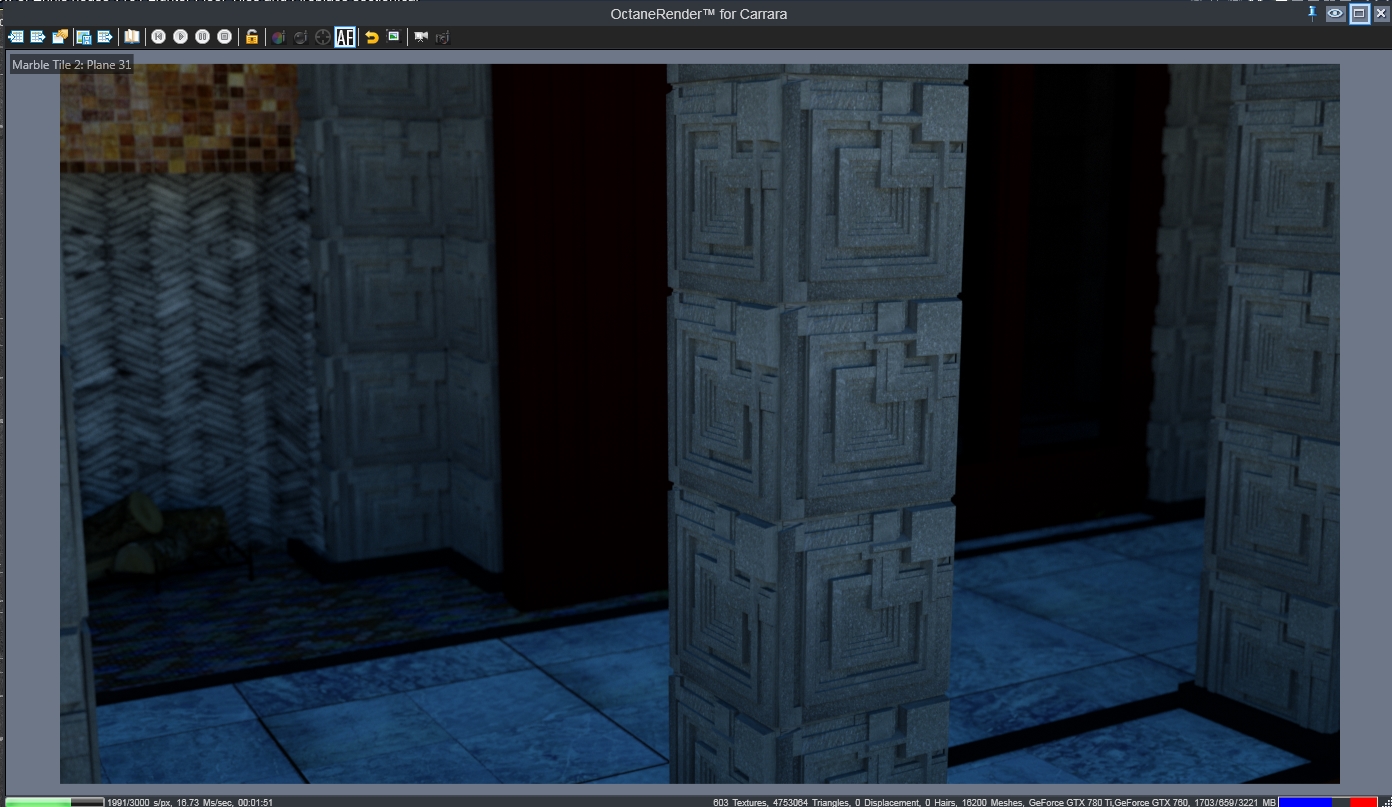Click the save render image icon
This screenshot has height=807, width=1392.
coord(84,37)
